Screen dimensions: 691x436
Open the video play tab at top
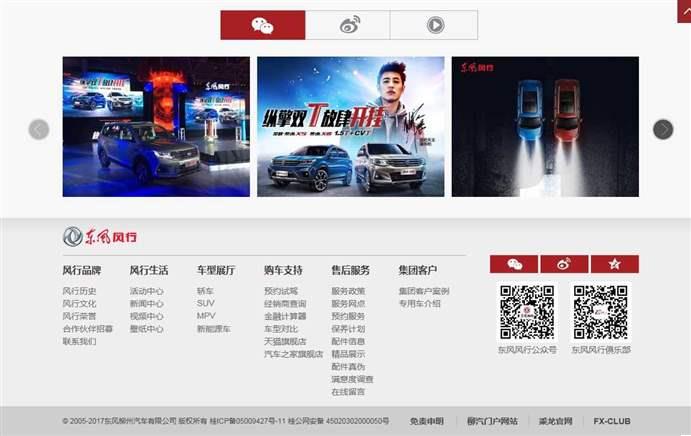tap(434, 25)
